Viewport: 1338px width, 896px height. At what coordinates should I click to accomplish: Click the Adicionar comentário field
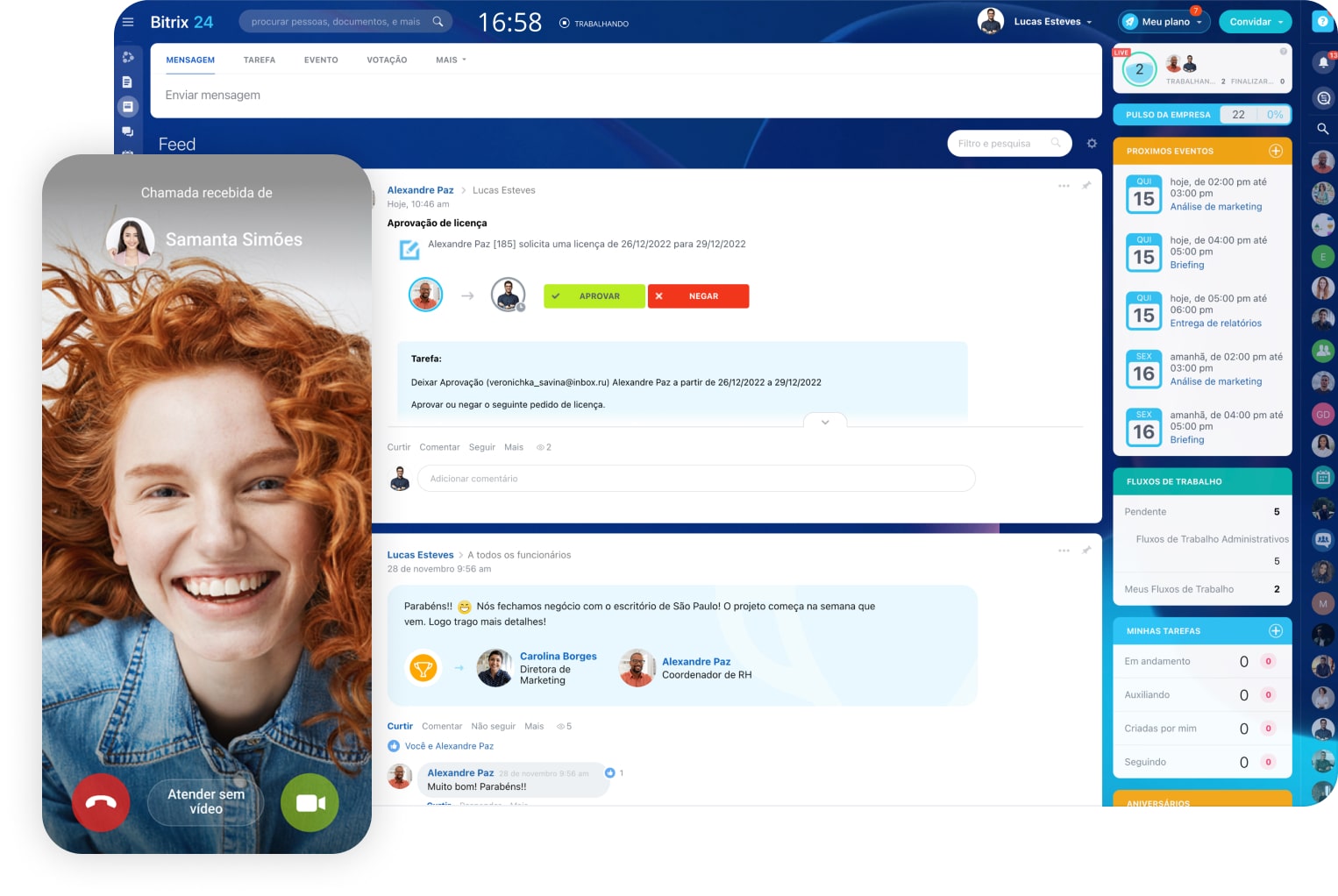pyautogui.click(x=696, y=479)
